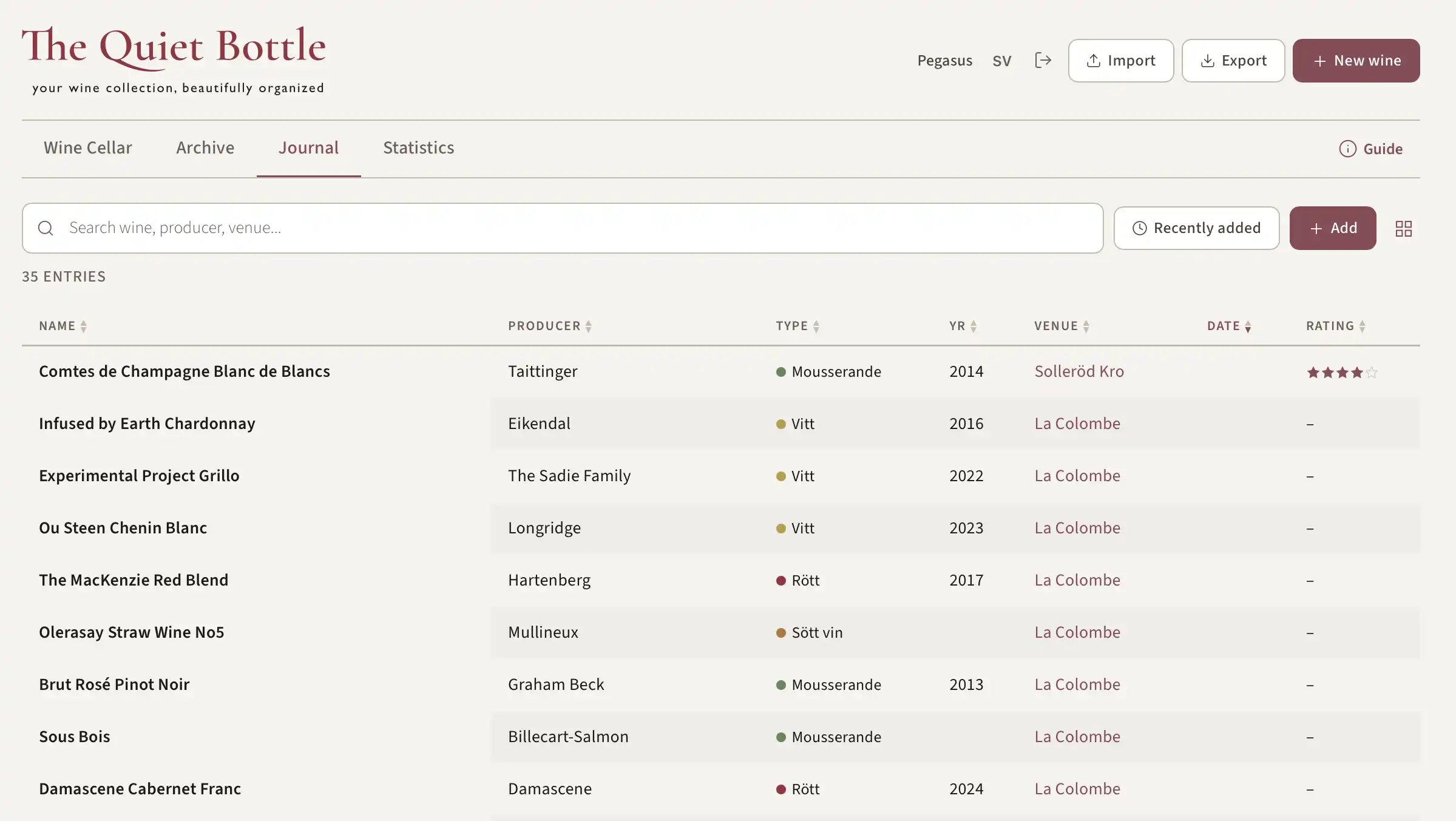Open the Statistics tab

(x=418, y=147)
